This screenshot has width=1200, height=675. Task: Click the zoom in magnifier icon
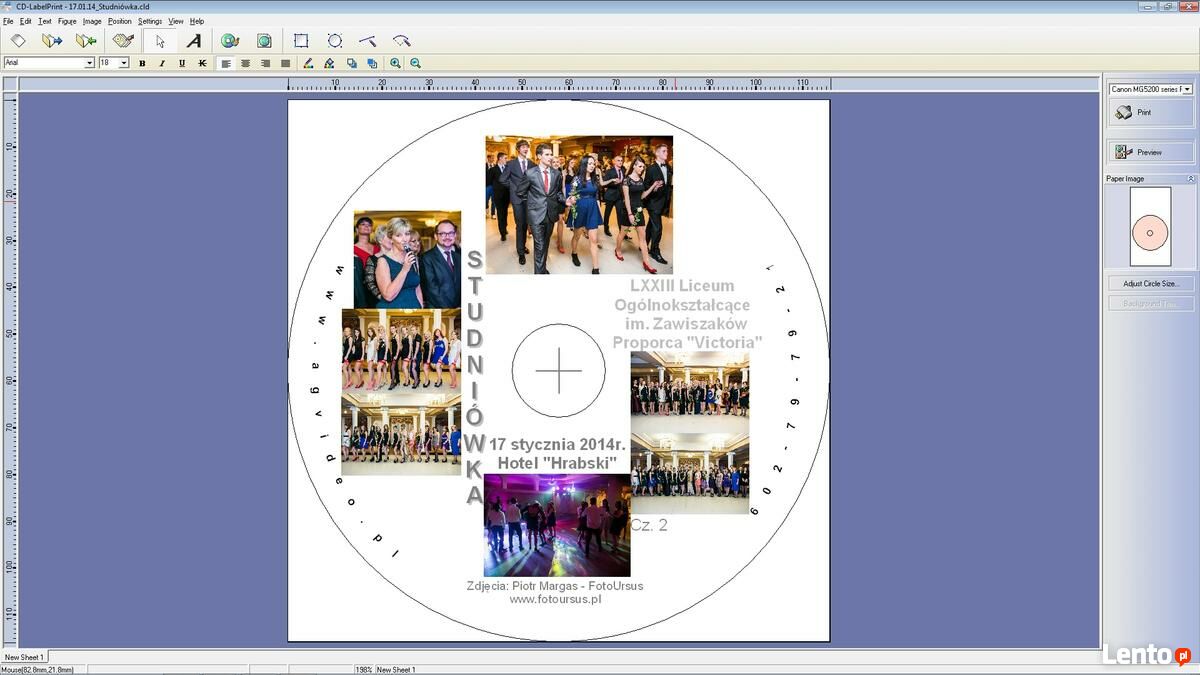tap(396, 63)
